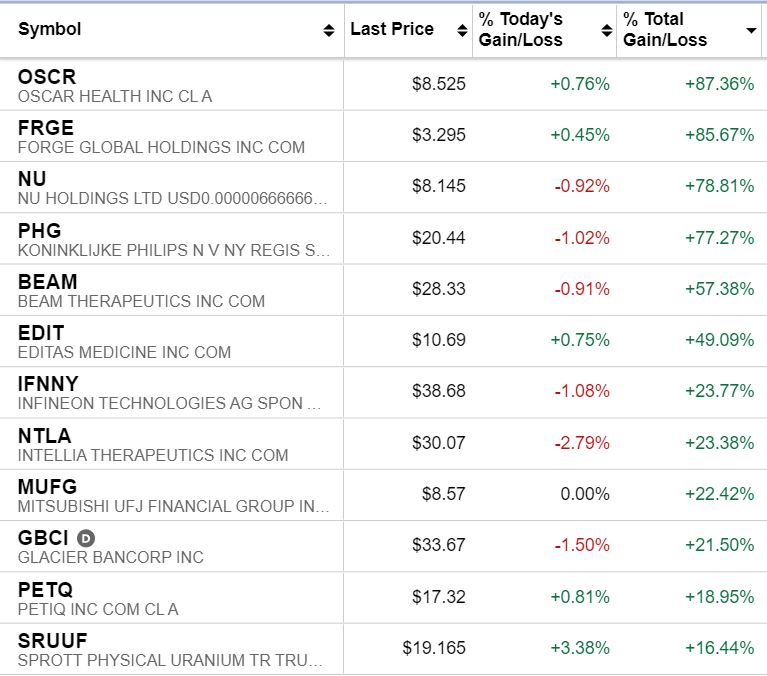
Task: Click the IFNNY Infineon ticker
Action: coord(48,384)
